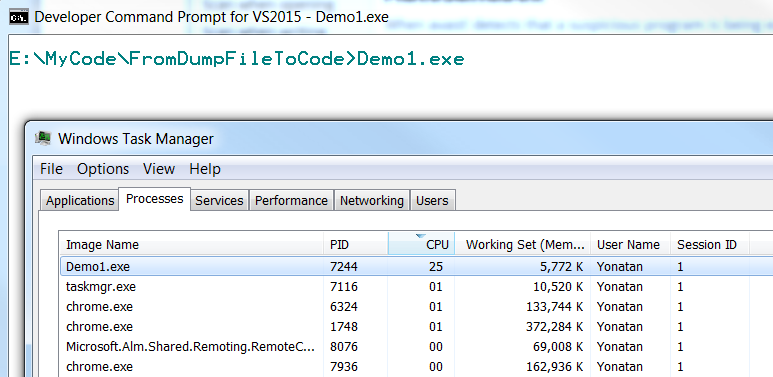Switch to the Users tab

[x=432, y=201]
